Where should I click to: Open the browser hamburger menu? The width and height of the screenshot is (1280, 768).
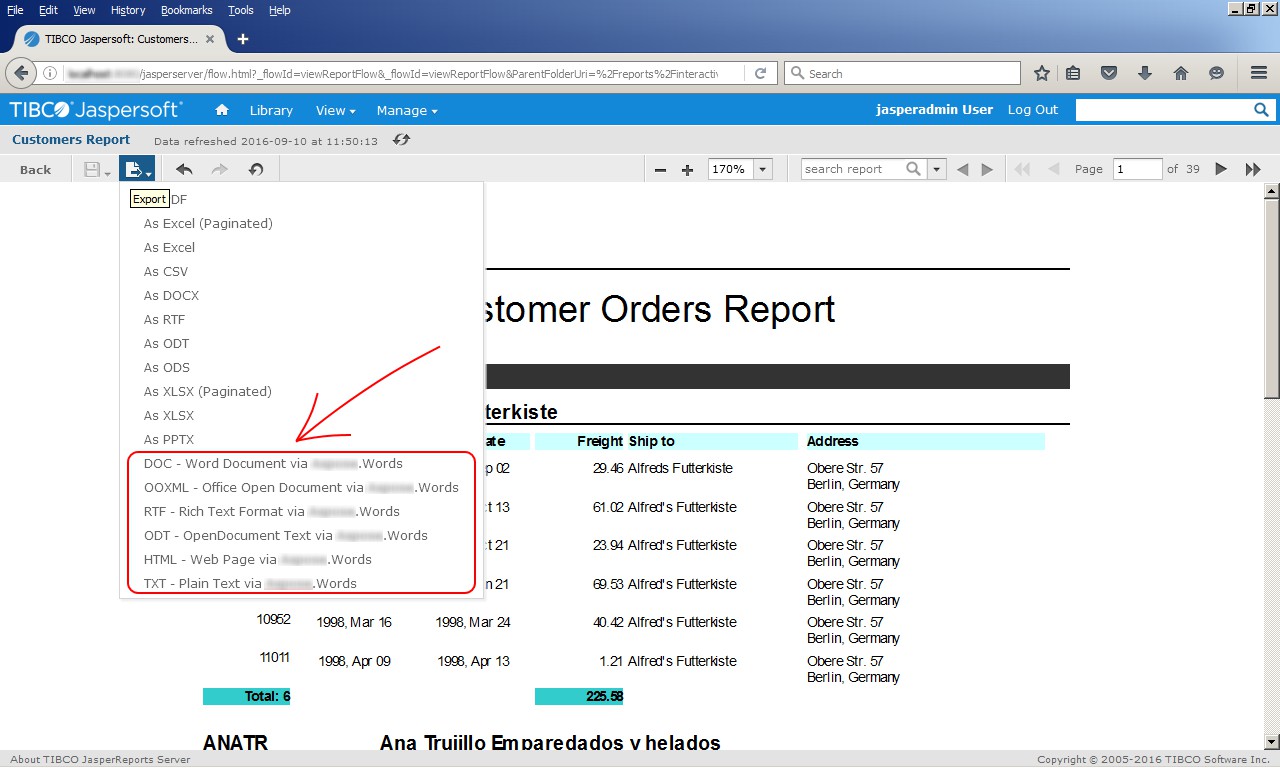point(1259,73)
